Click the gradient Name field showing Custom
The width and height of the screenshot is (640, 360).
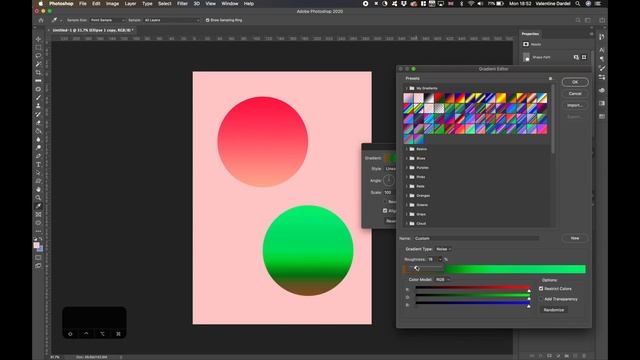tap(476, 238)
